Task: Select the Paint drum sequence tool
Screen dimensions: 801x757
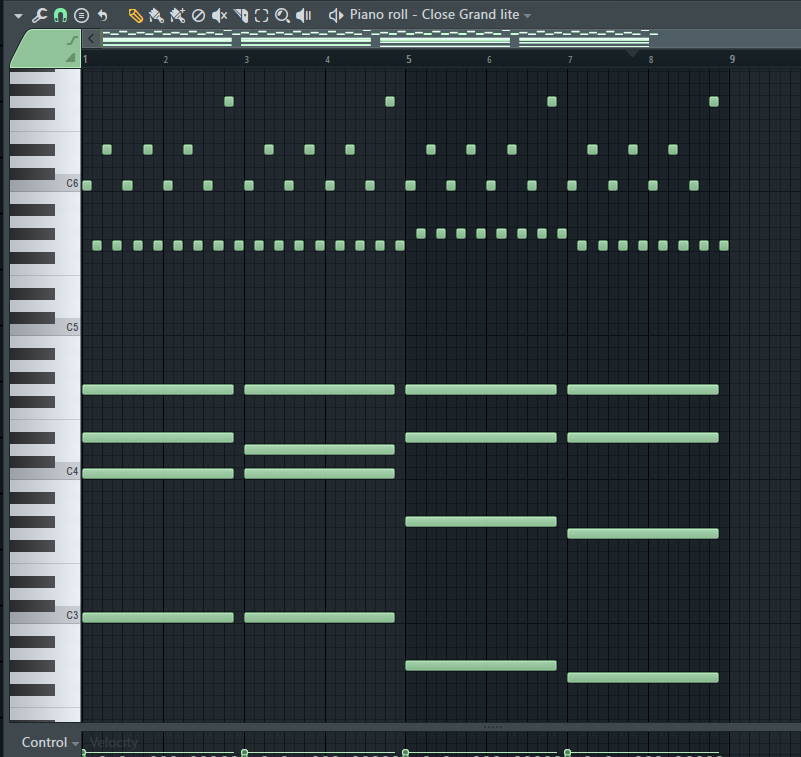Action: [177, 16]
